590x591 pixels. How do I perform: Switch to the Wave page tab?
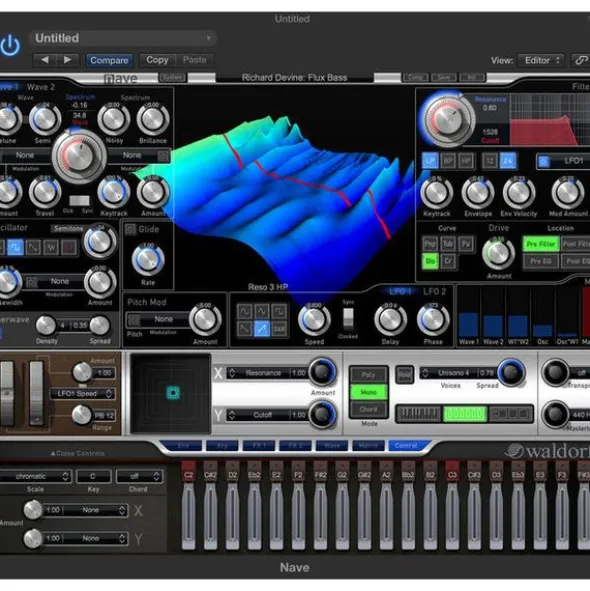pos(332,446)
